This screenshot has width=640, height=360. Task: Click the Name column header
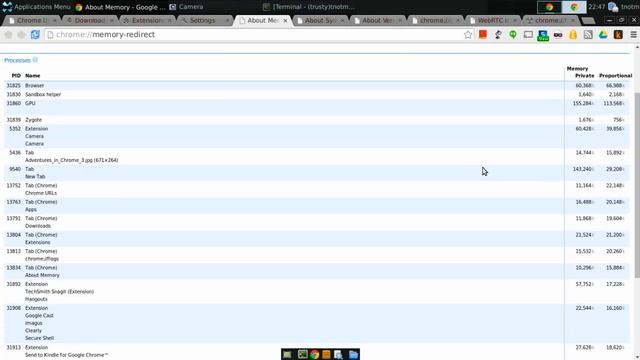pos(33,76)
